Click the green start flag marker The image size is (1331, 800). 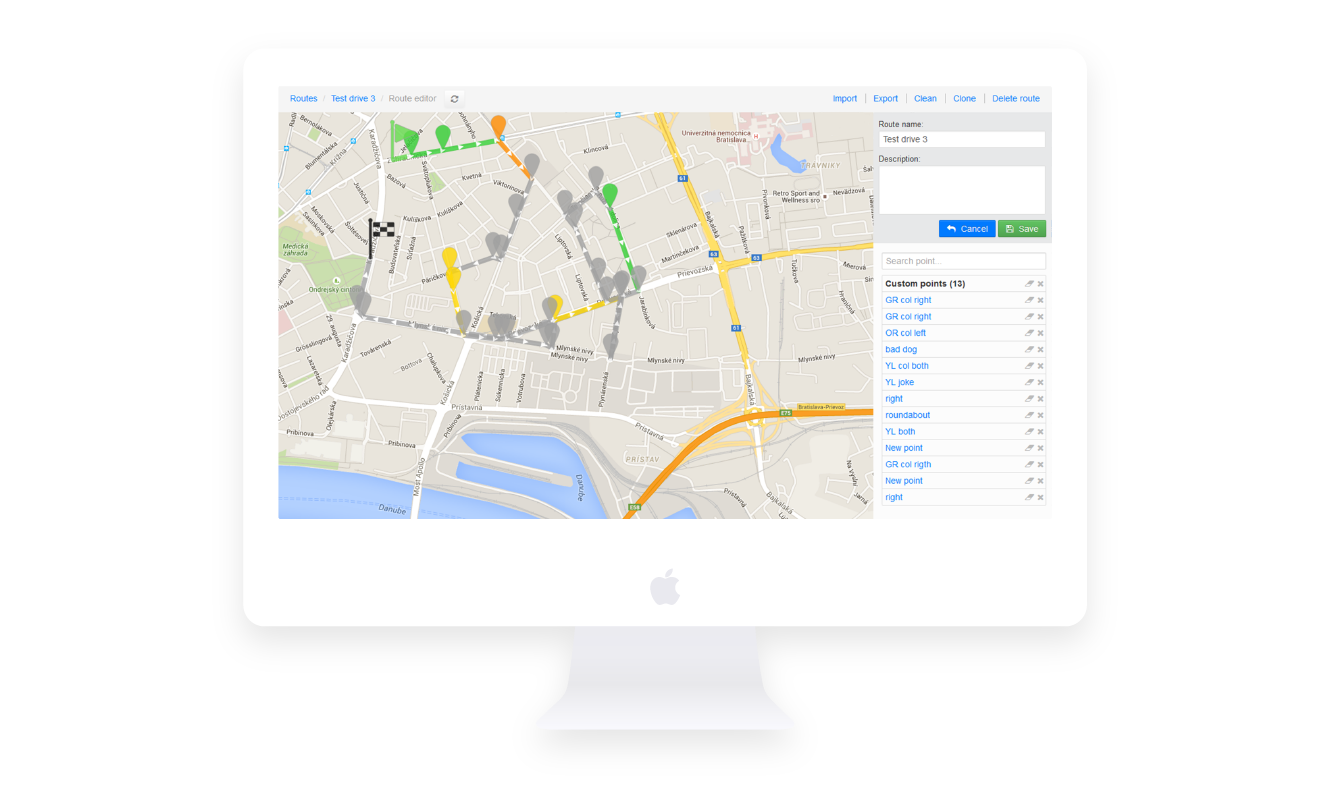pos(403,135)
